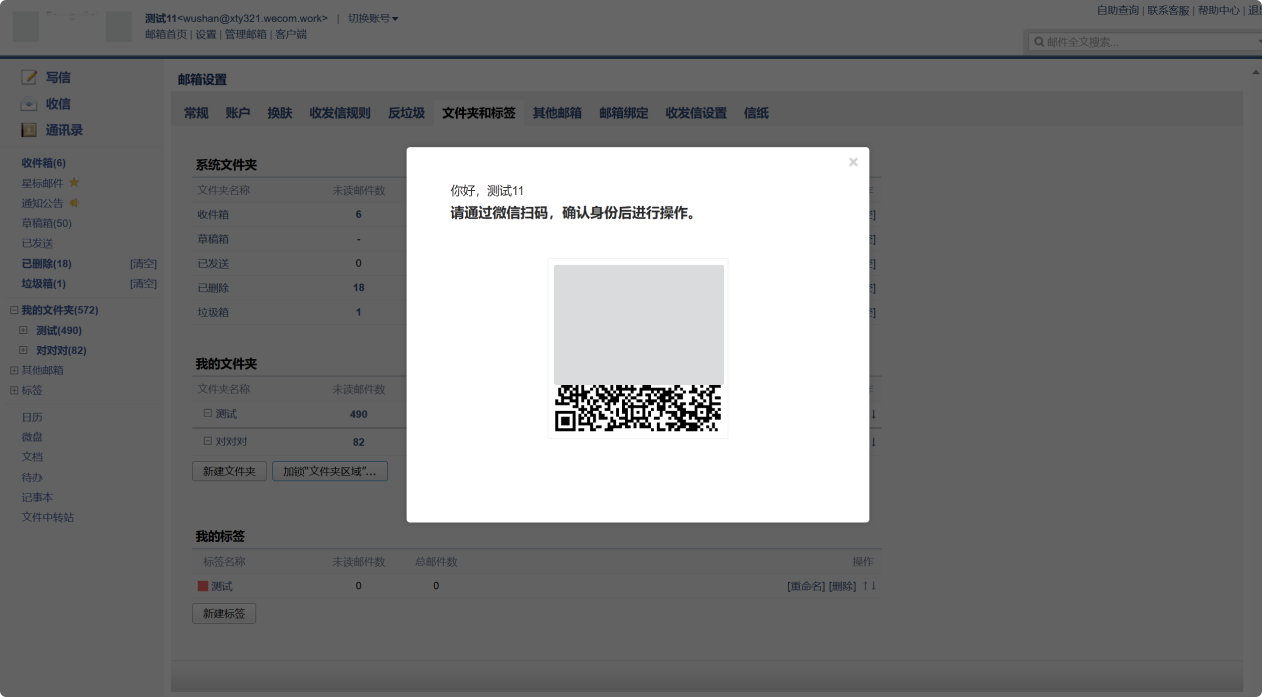Click the 新建文件夹 button
Viewport: 1262px width, 697px height.
229,471
